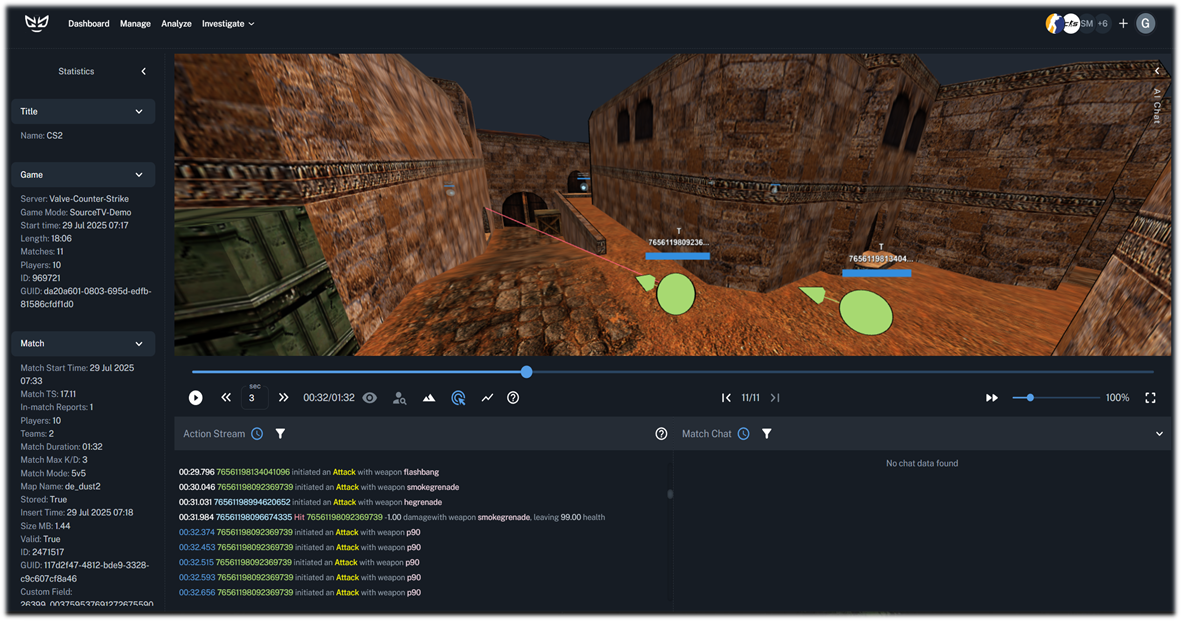Open the G user avatar menu
Viewport: 1181px width, 621px height.
[1146, 24]
